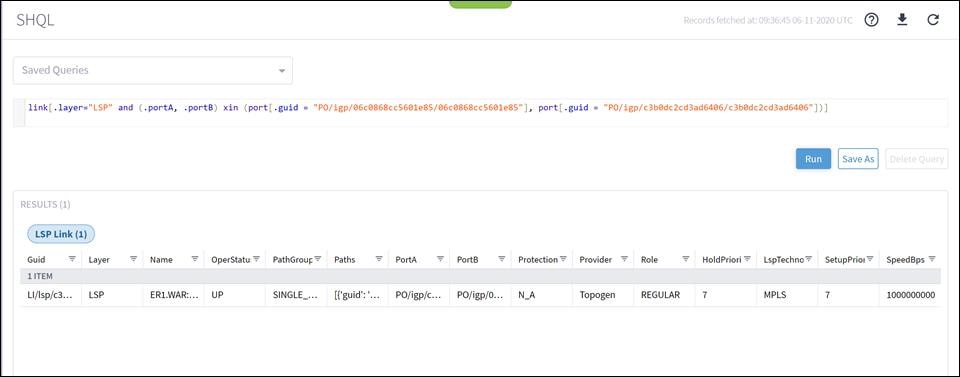Download the query results
This screenshot has height=377, width=960.
pyautogui.click(x=902, y=20)
